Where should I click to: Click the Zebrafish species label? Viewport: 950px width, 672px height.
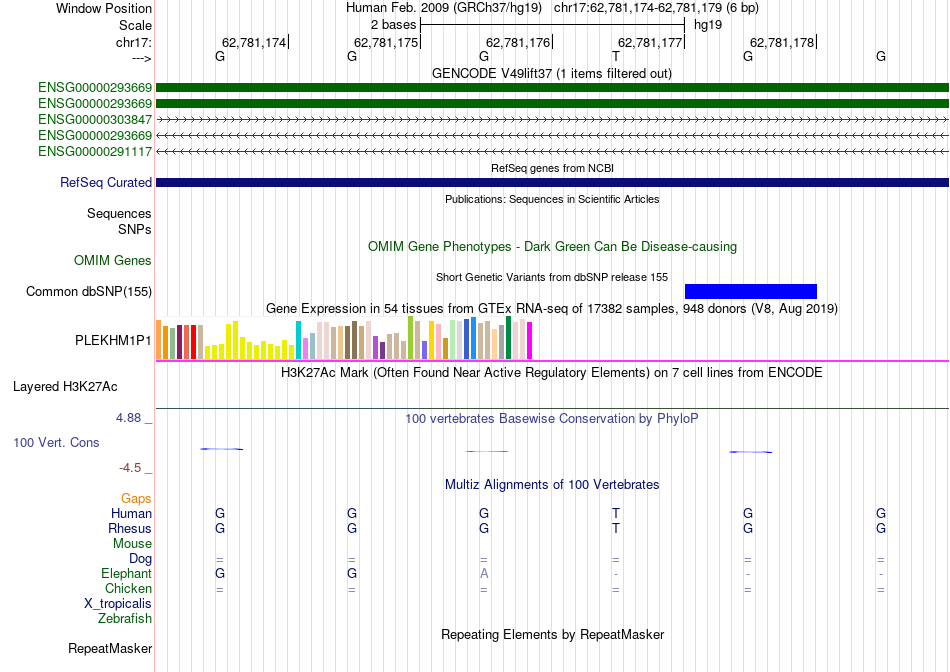125,619
